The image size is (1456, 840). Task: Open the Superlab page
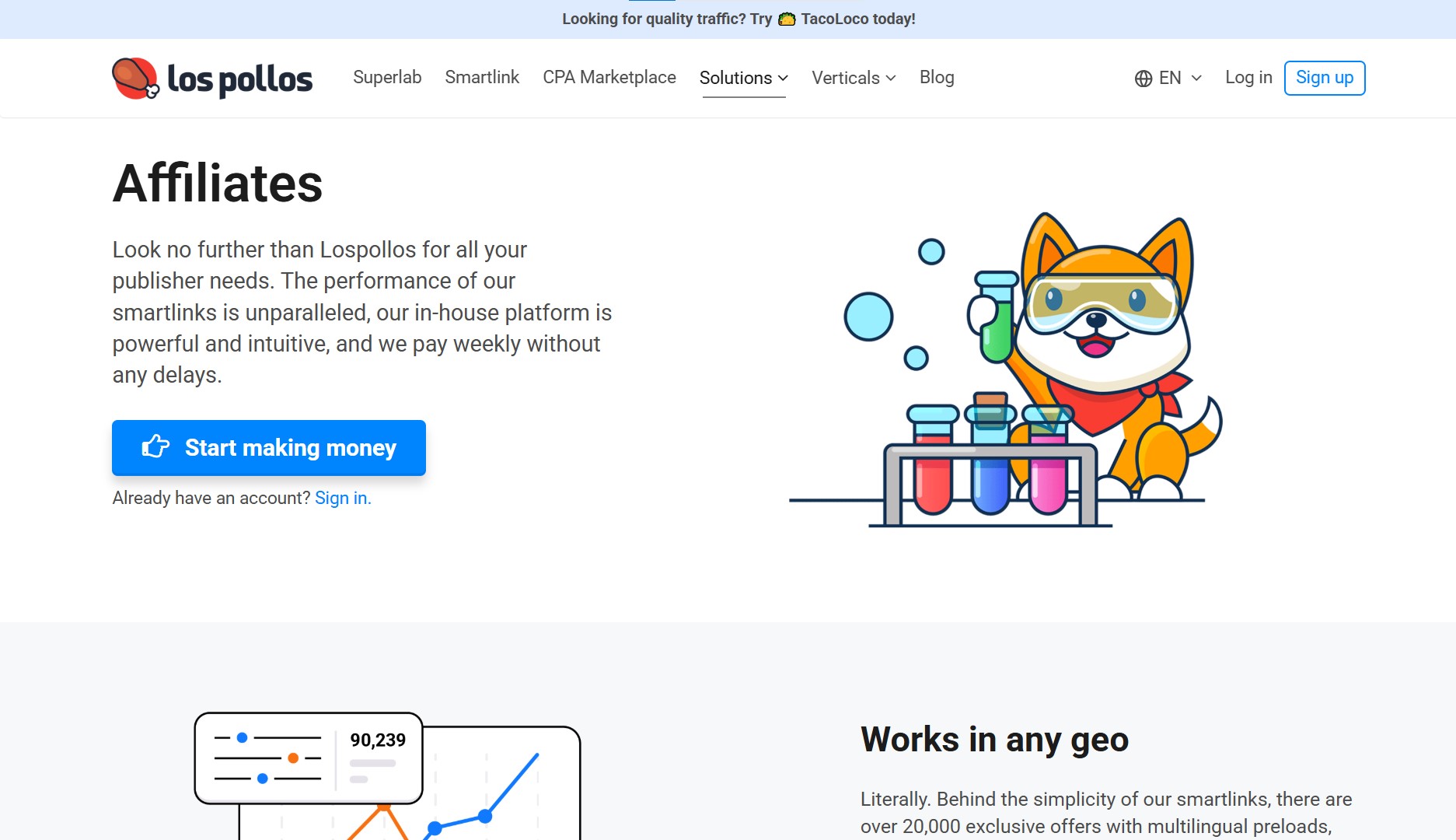pos(387,77)
